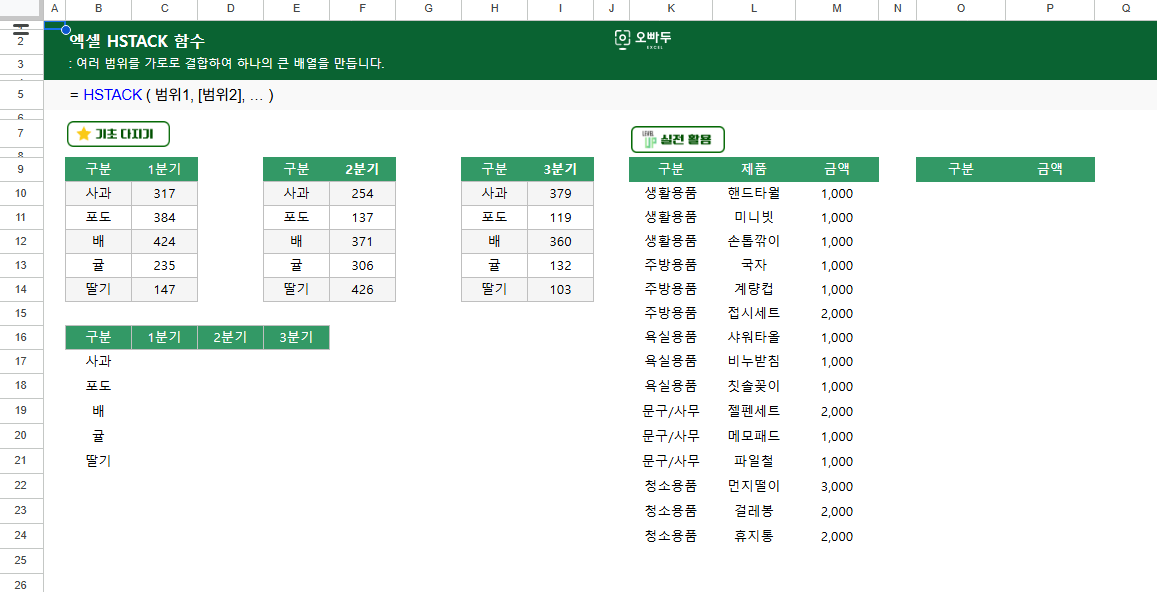This screenshot has height=592, width=1157.
Task: Select the 2,000 amount beside 접시세트
Action: tap(836, 314)
